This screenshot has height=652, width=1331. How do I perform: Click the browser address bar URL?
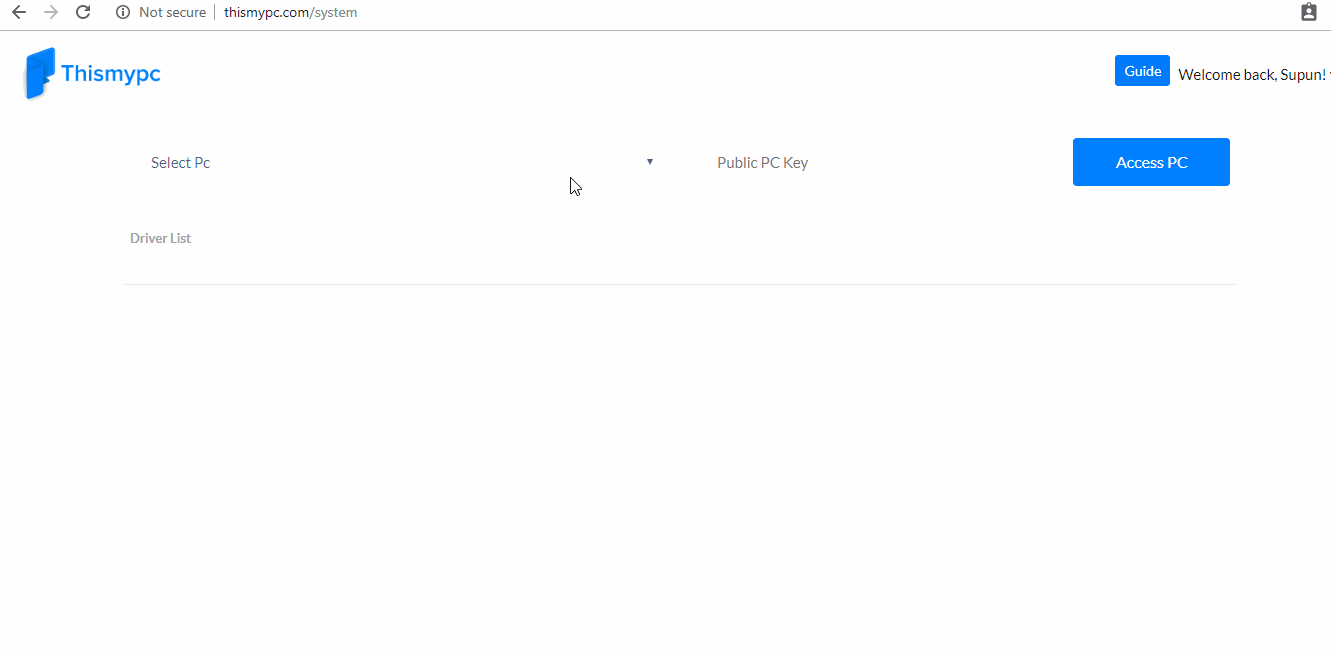point(290,12)
